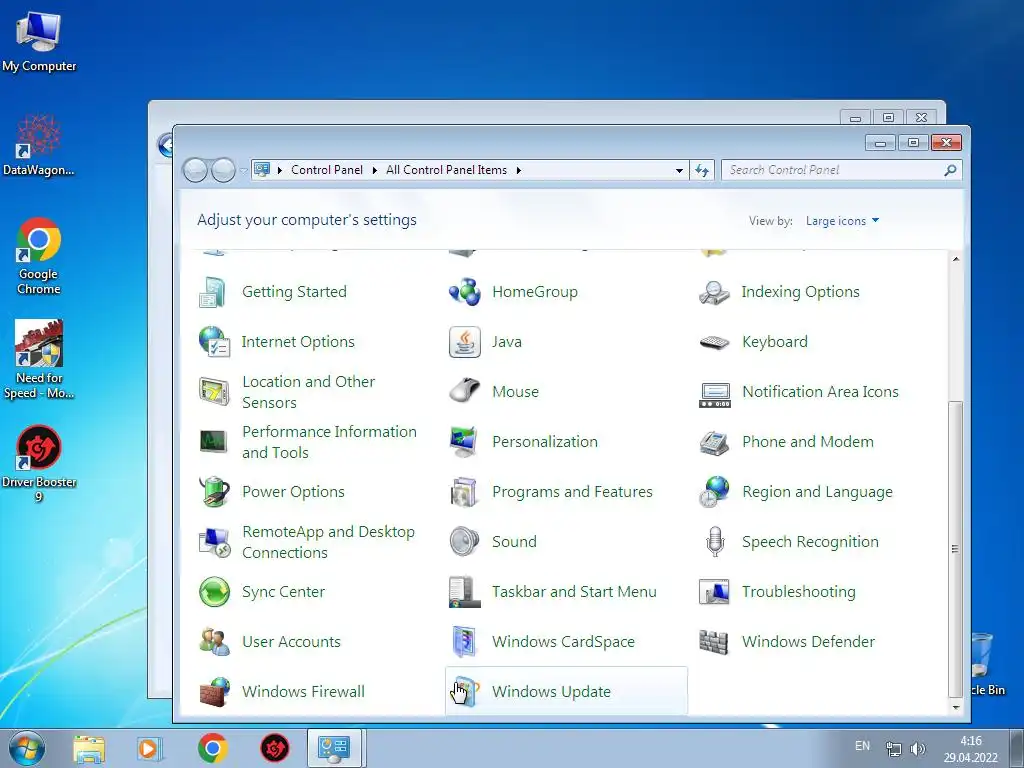This screenshot has width=1024, height=768.
Task: Open the Troubleshooting icon
Action: point(714,592)
